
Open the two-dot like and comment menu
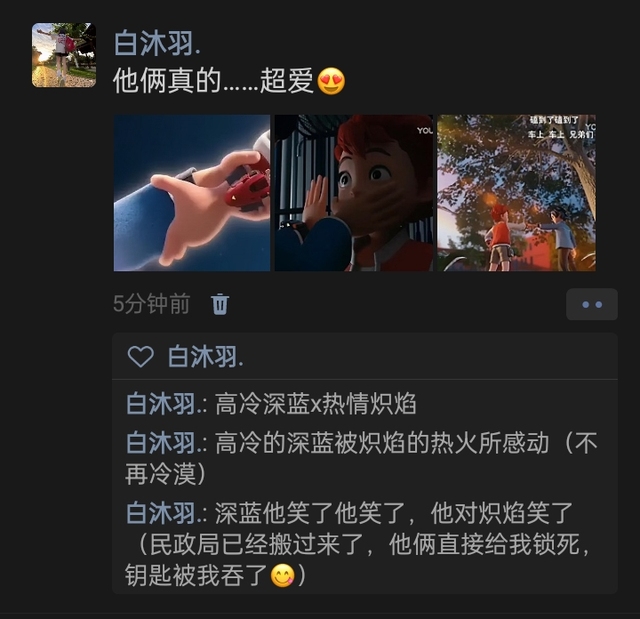click(591, 304)
